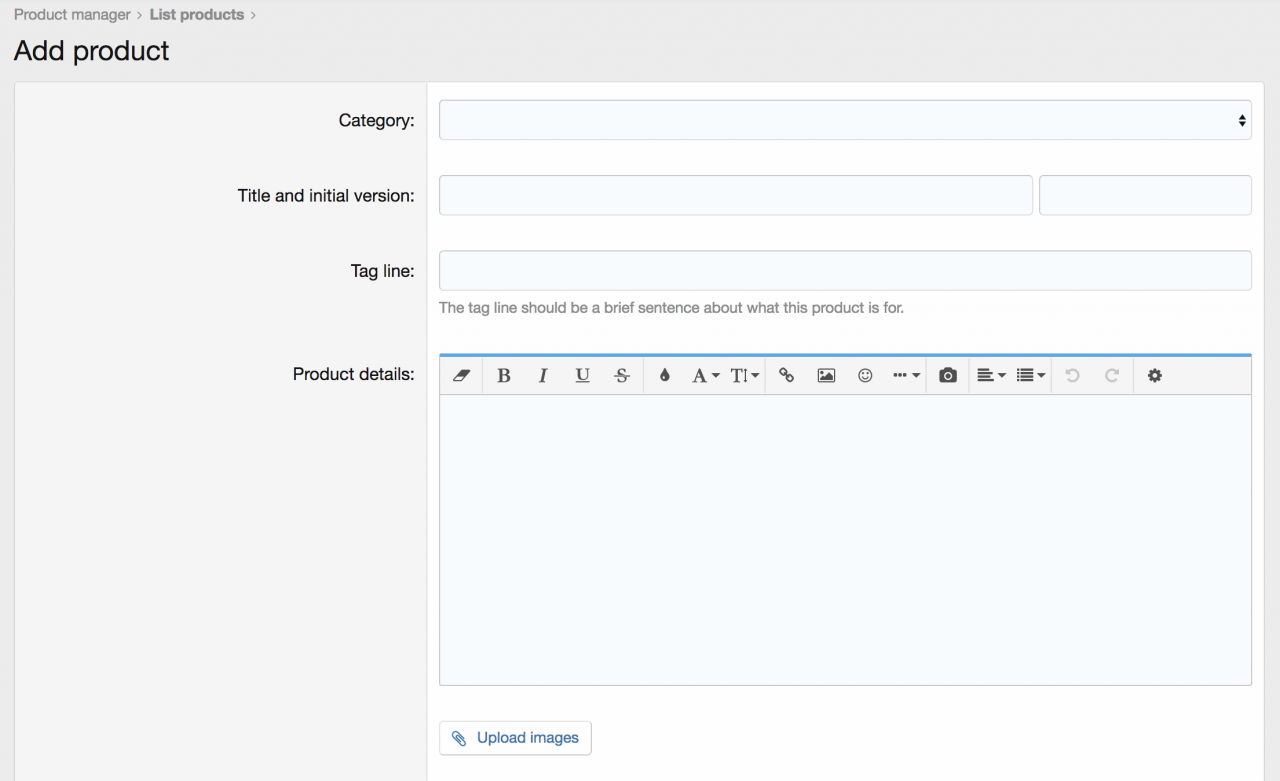
Task: Toggle italic text formatting
Action: coord(543,376)
